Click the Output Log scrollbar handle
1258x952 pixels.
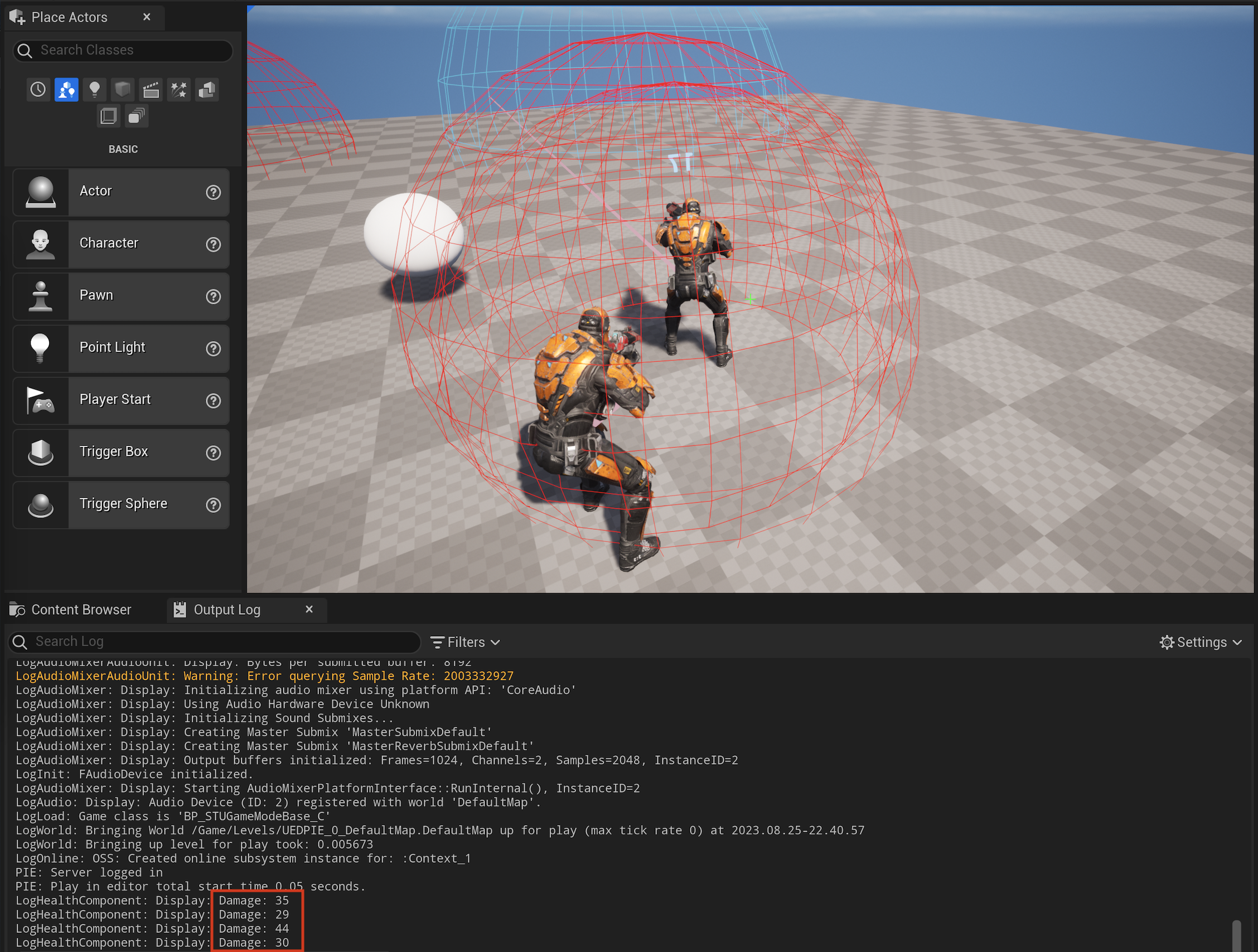[1236, 935]
